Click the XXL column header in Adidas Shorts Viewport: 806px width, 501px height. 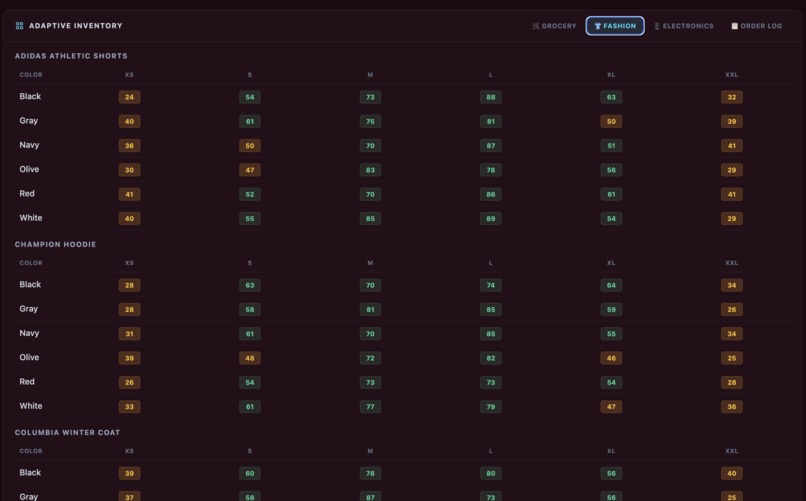coord(731,75)
